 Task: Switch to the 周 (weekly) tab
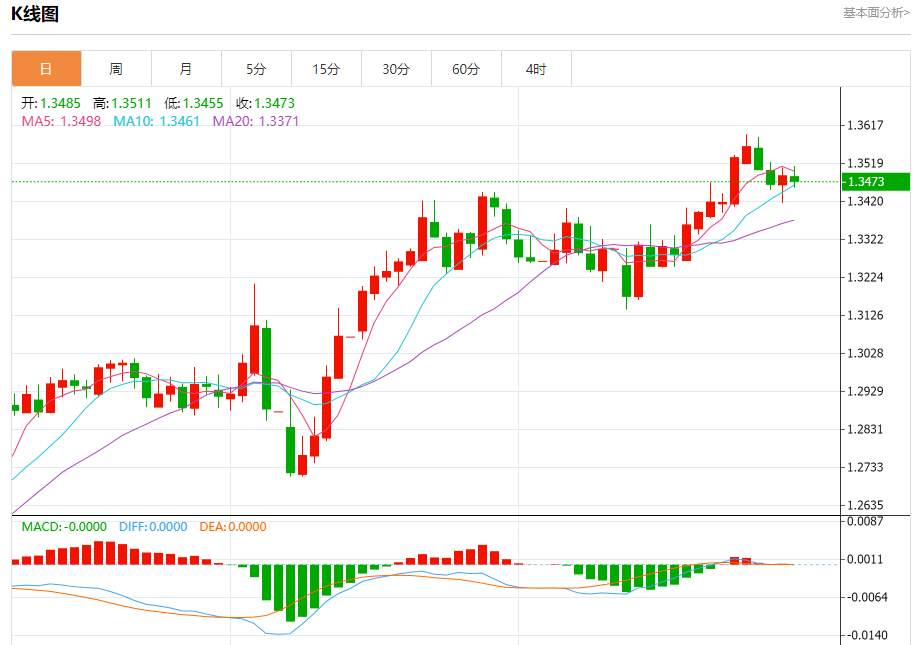pos(116,69)
